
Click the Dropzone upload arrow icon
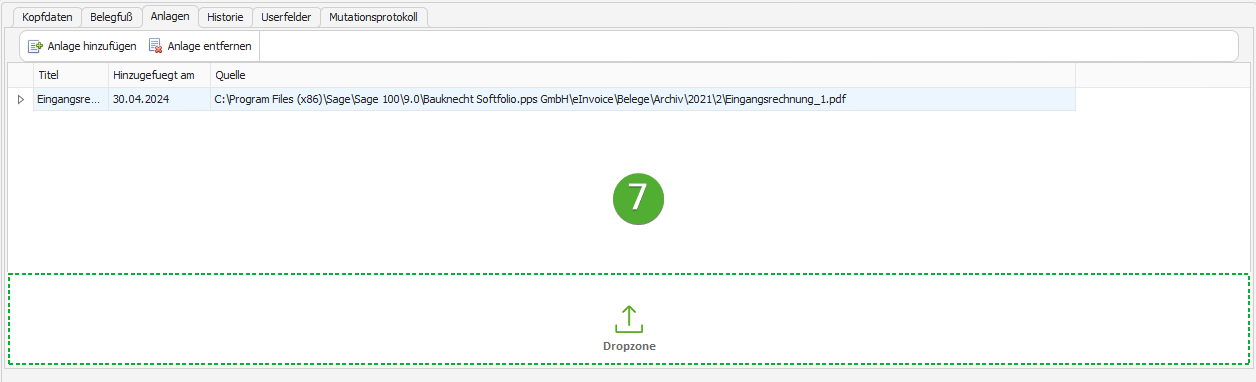click(629, 318)
